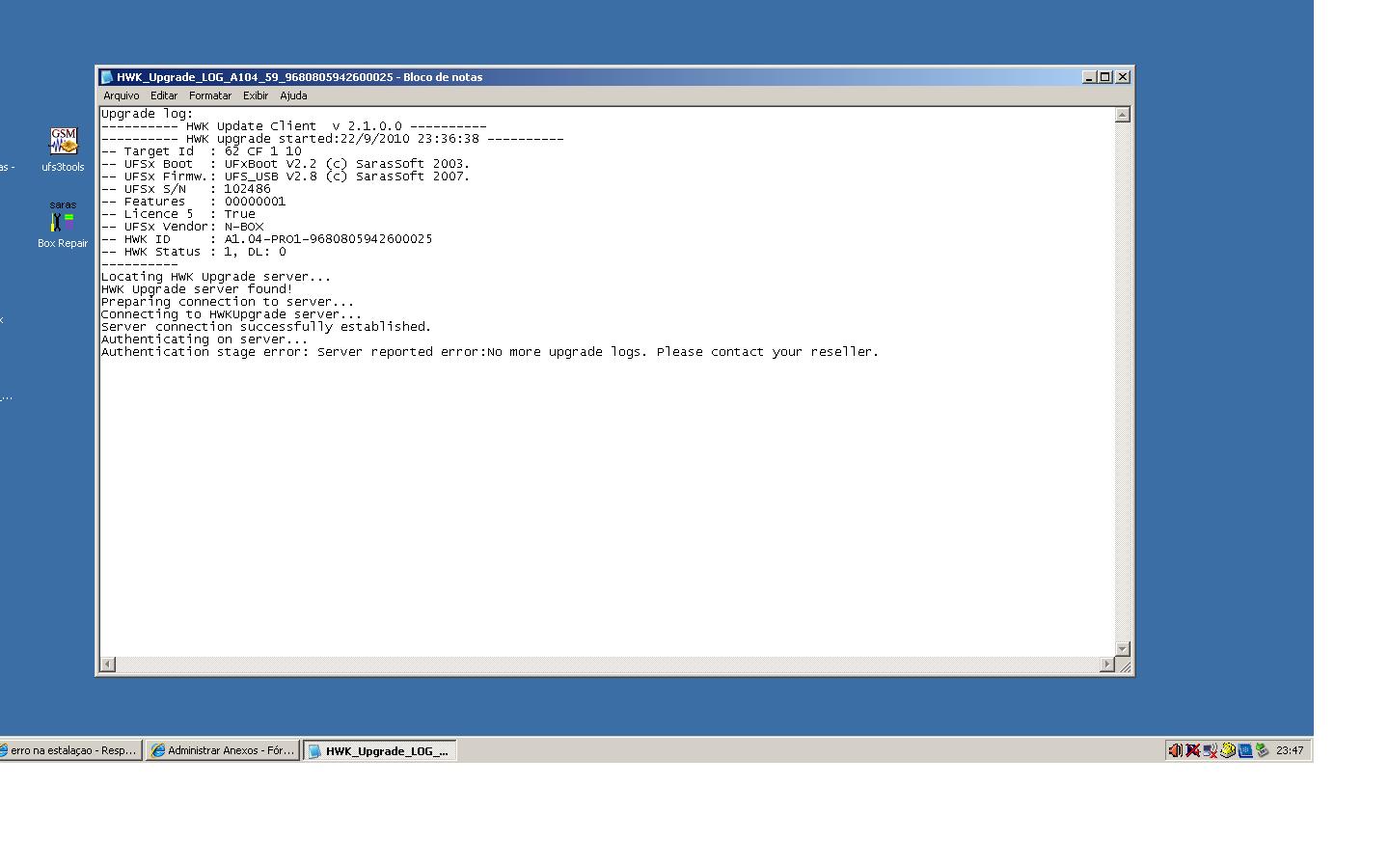The height and width of the screenshot is (868, 1389).
Task: Click the red speaker tray icon
Action: [x=1175, y=750]
